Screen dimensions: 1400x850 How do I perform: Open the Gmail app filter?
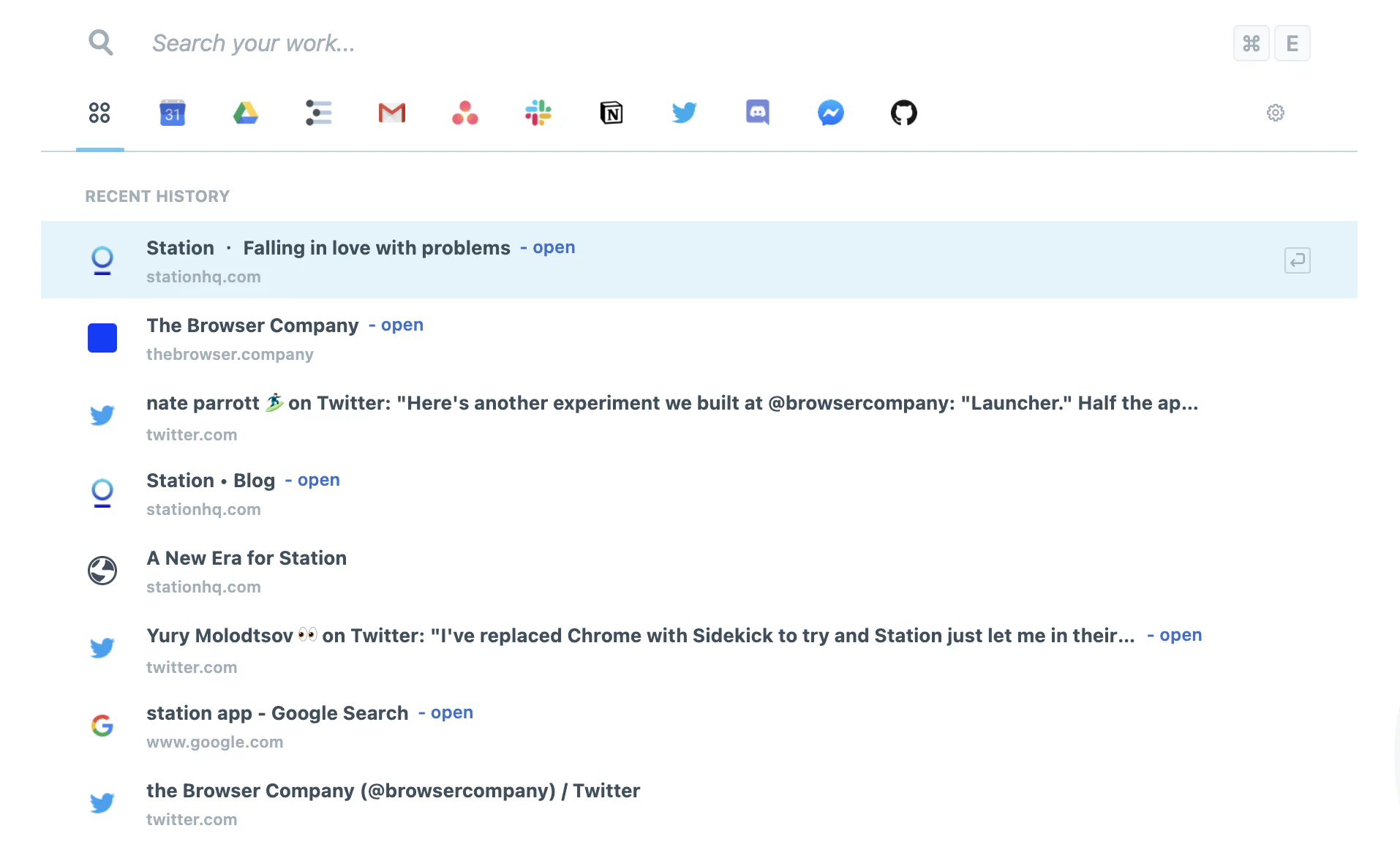coord(391,113)
